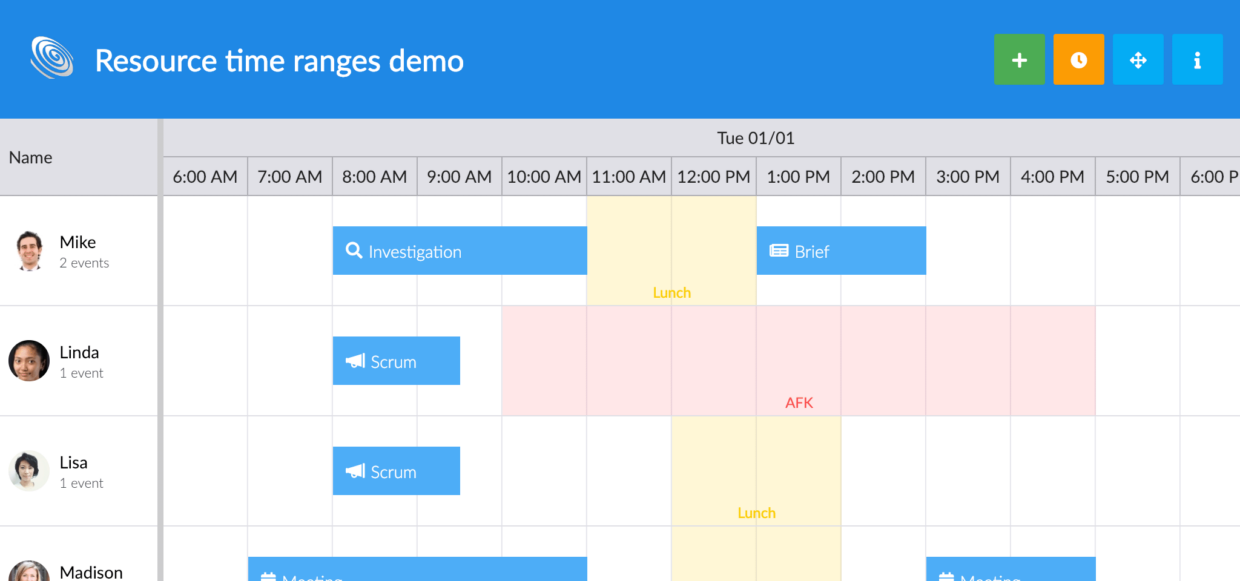Select the 3:00 PM time column header
This screenshot has height=581, width=1240.
click(967, 177)
